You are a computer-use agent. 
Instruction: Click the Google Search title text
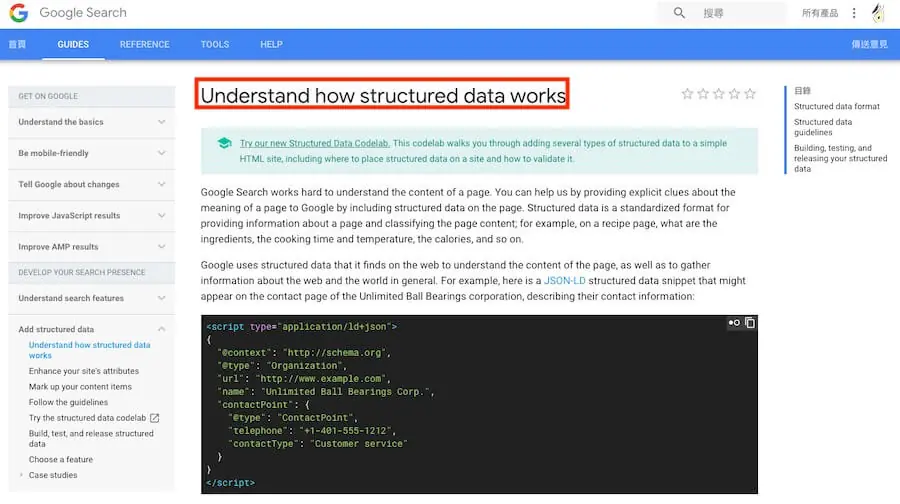click(83, 13)
